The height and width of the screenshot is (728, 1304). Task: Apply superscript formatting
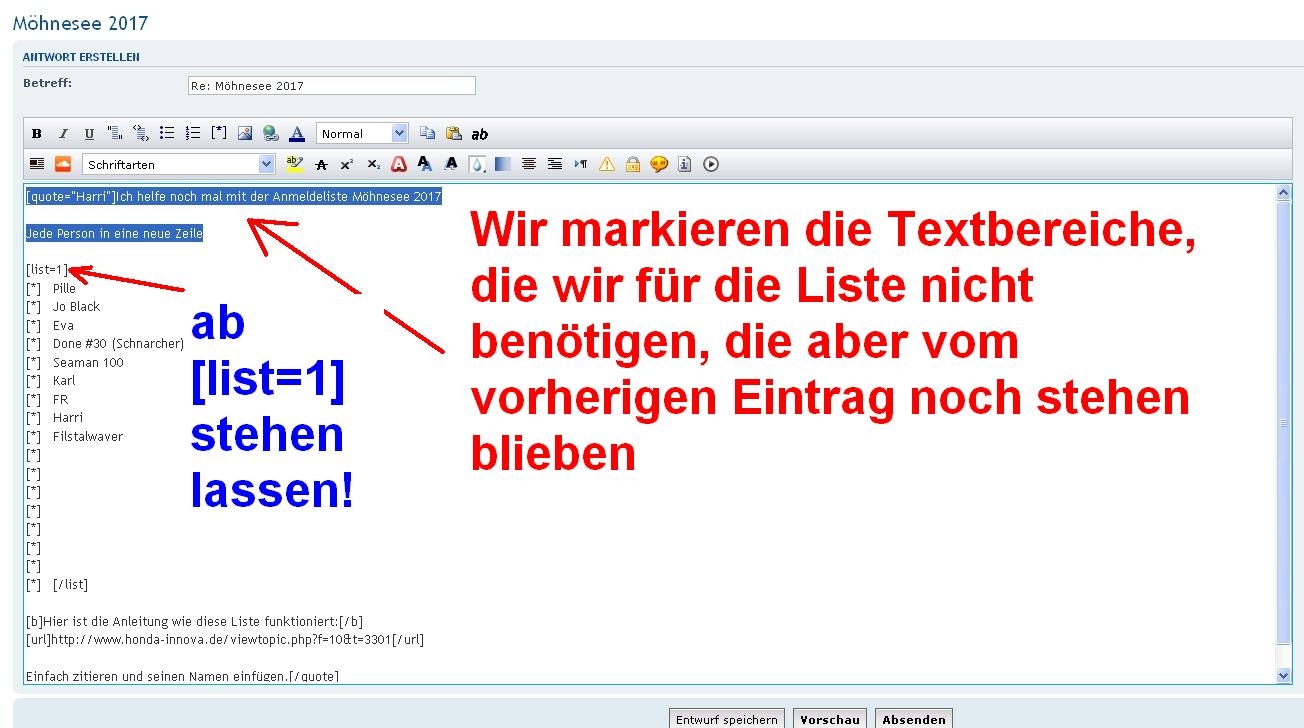pyautogui.click(x=347, y=164)
